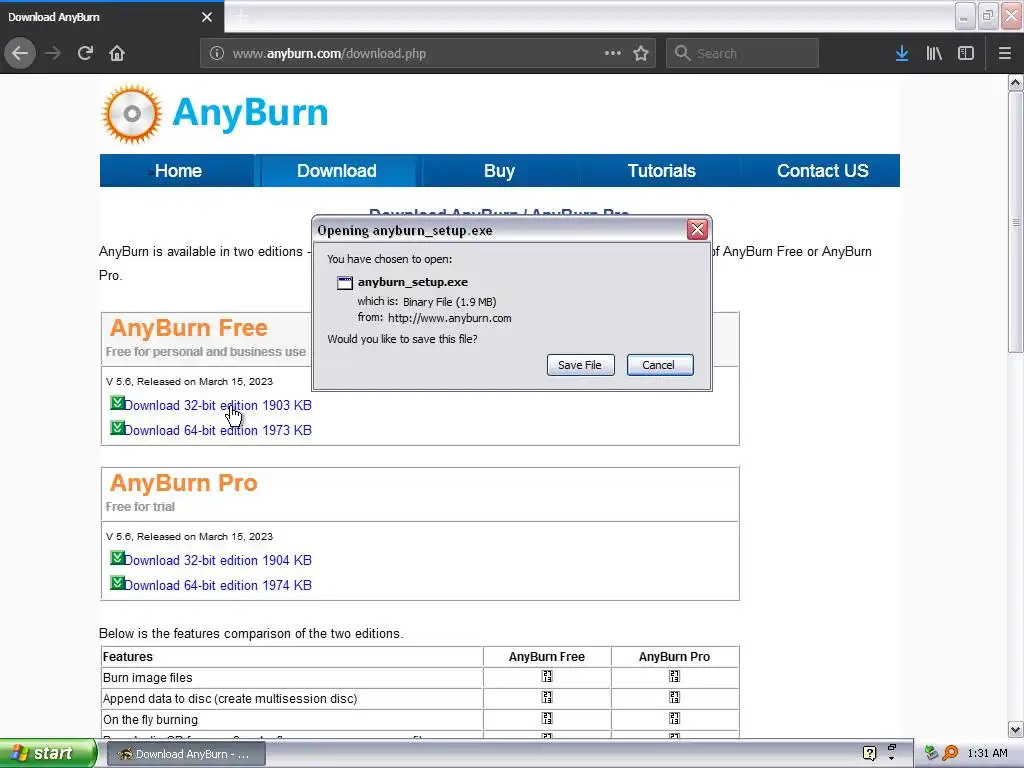Click the green tray icon next to clock
This screenshot has height=768, width=1024.
coord(931,753)
